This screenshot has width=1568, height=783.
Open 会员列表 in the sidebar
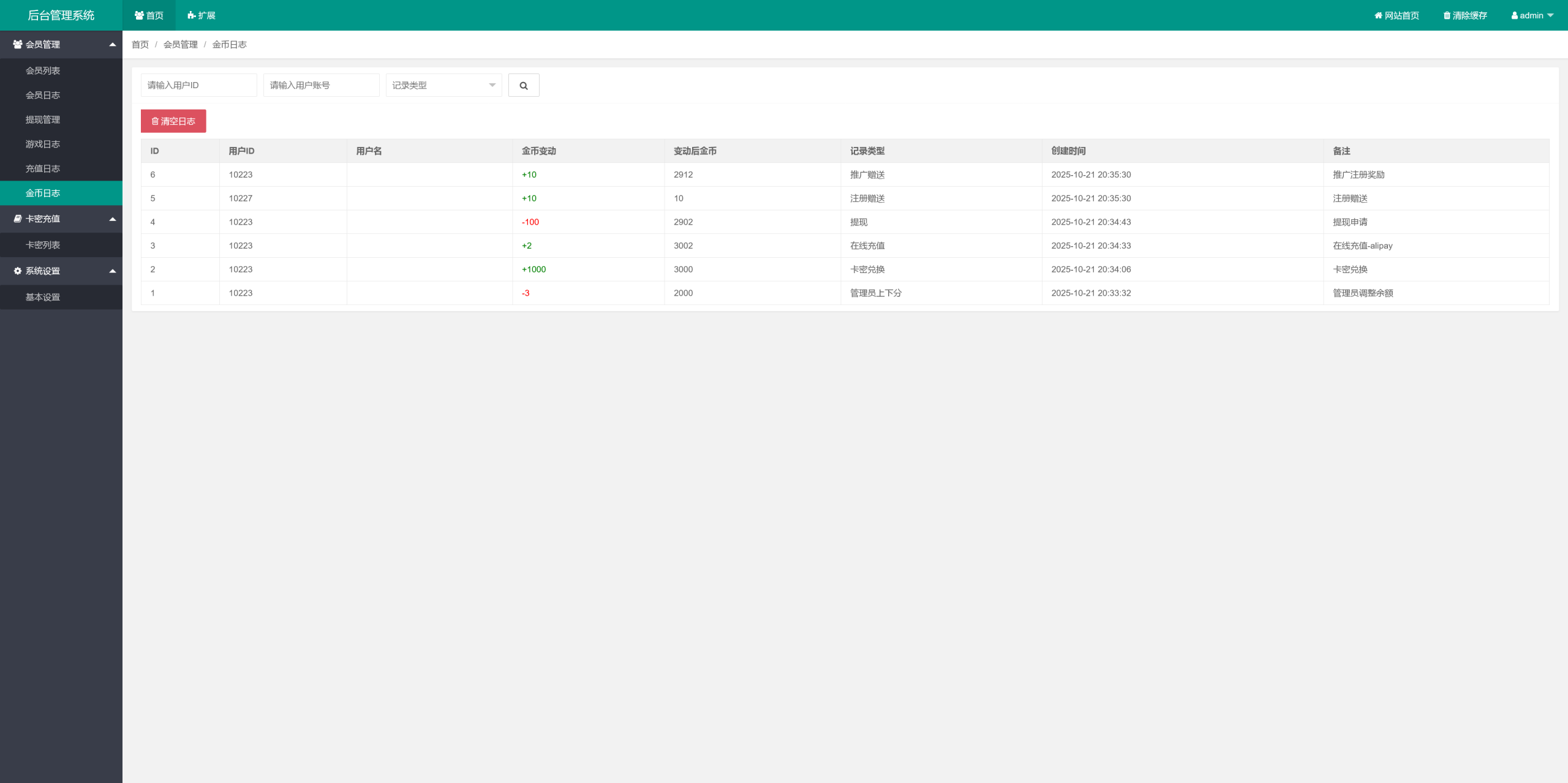(x=43, y=71)
